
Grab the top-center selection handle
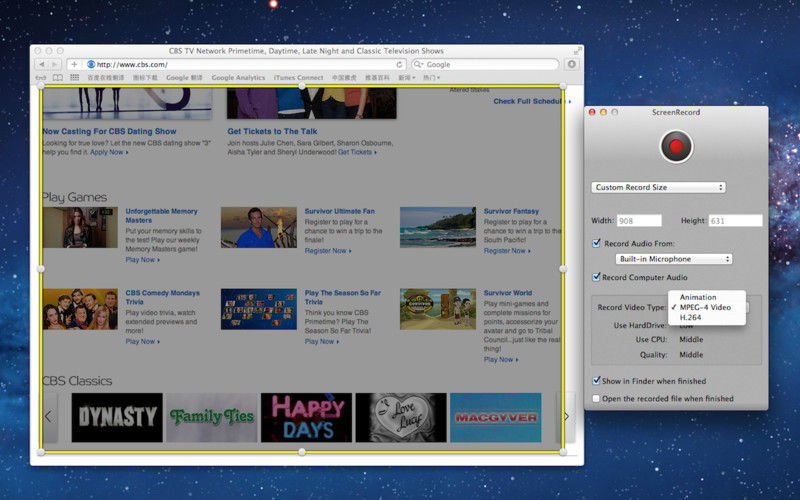302,86
